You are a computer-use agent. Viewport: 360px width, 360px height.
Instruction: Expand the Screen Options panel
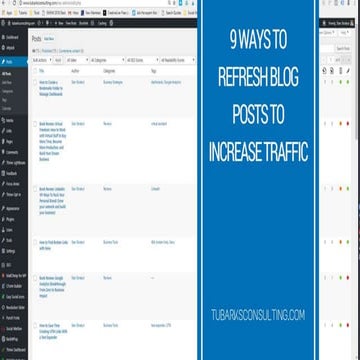pyautogui.click(x=328, y=33)
